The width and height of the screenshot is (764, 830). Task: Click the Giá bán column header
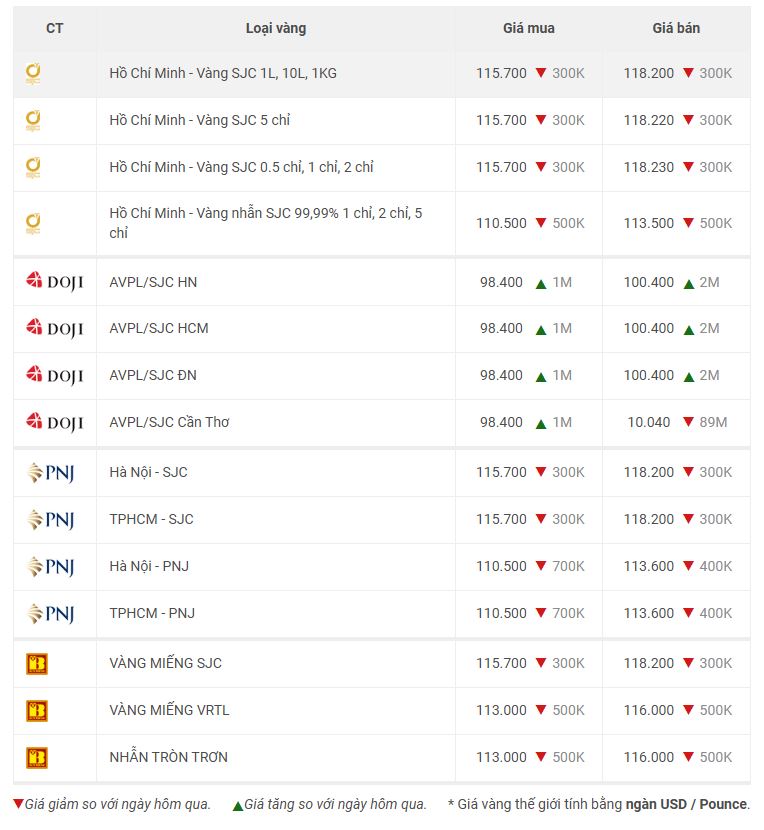pos(676,28)
